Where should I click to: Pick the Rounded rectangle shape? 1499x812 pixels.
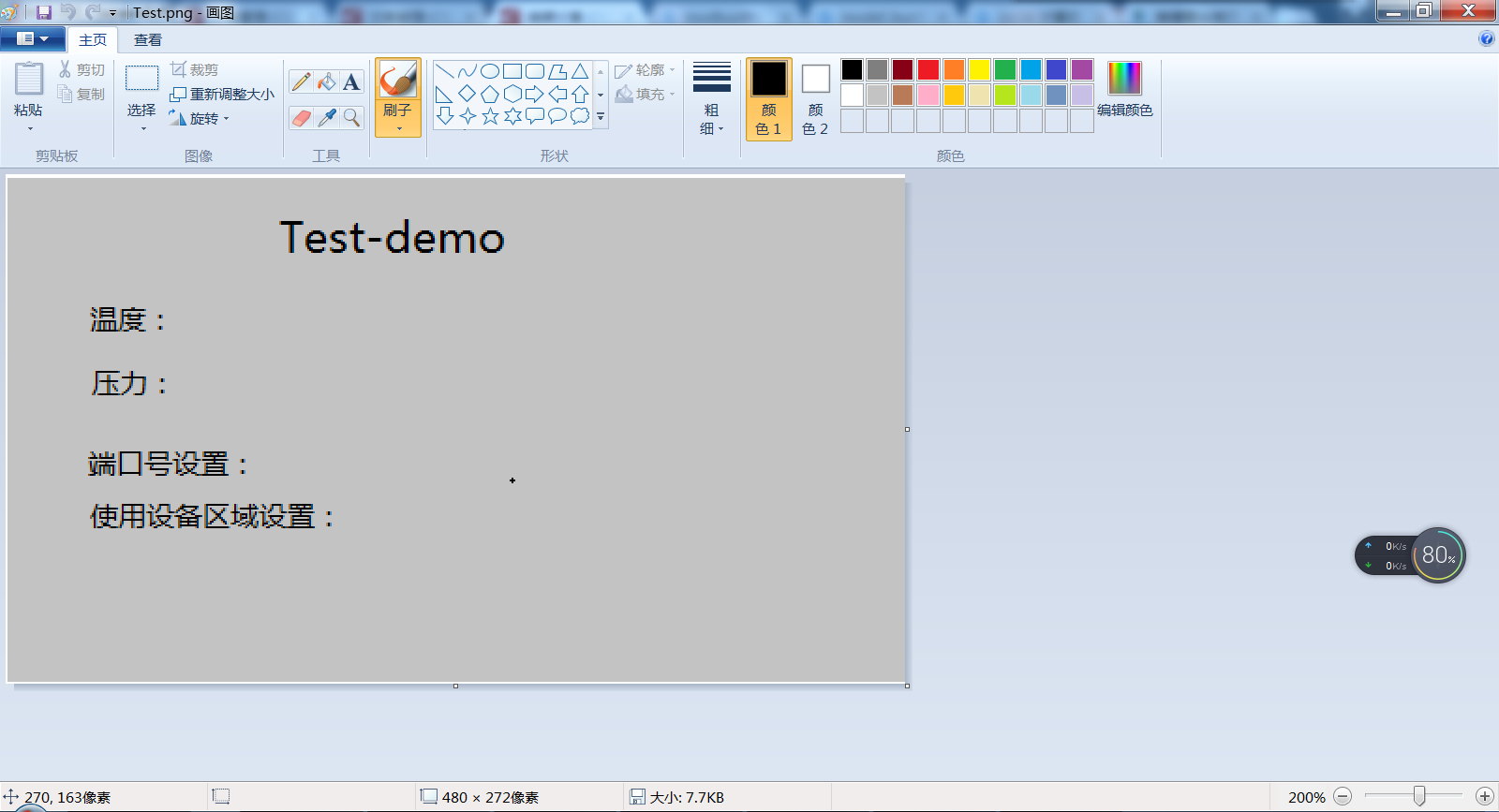point(535,71)
